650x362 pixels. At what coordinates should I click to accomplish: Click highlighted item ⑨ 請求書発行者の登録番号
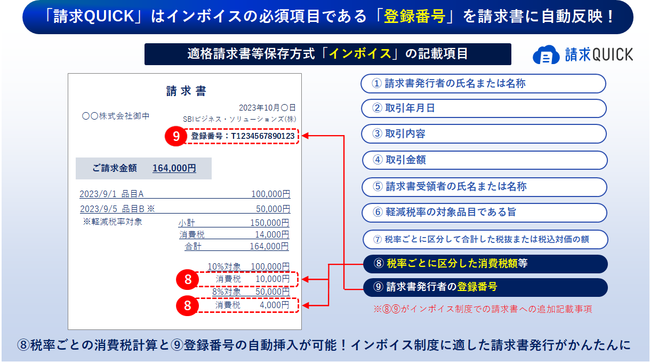485,287
